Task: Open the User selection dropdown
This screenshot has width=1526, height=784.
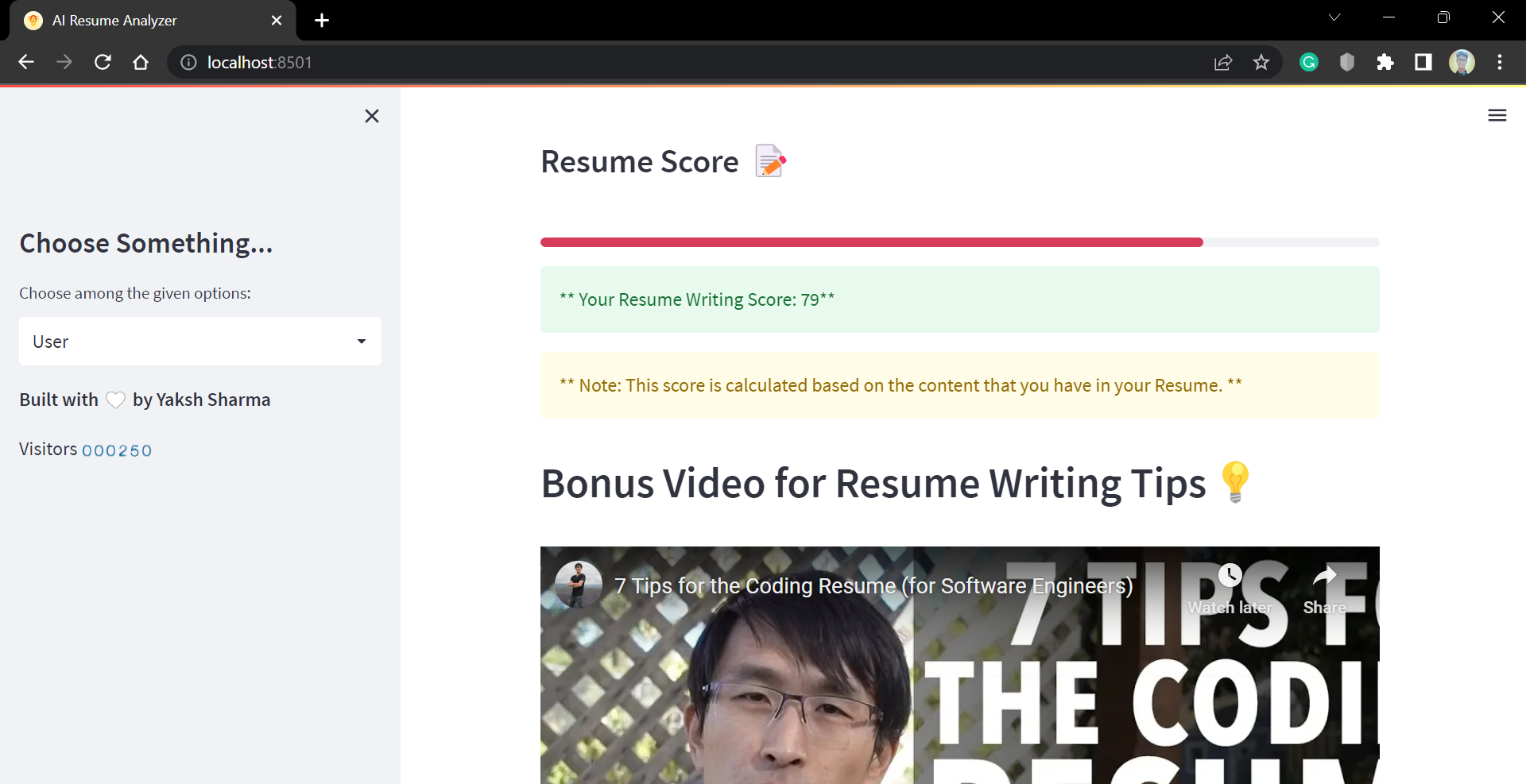Action: point(199,341)
